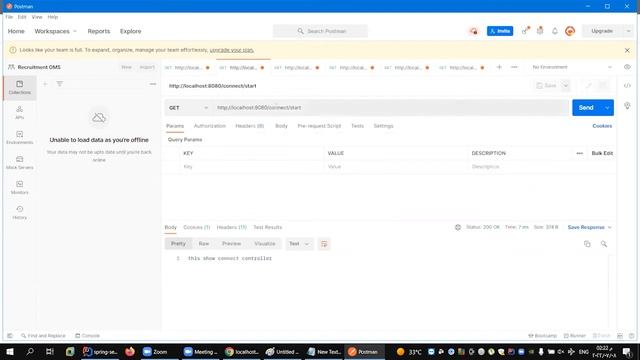The height and width of the screenshot is (360, 640).
Task: Click the query param Key field
Action: click(x=251, y=167)
